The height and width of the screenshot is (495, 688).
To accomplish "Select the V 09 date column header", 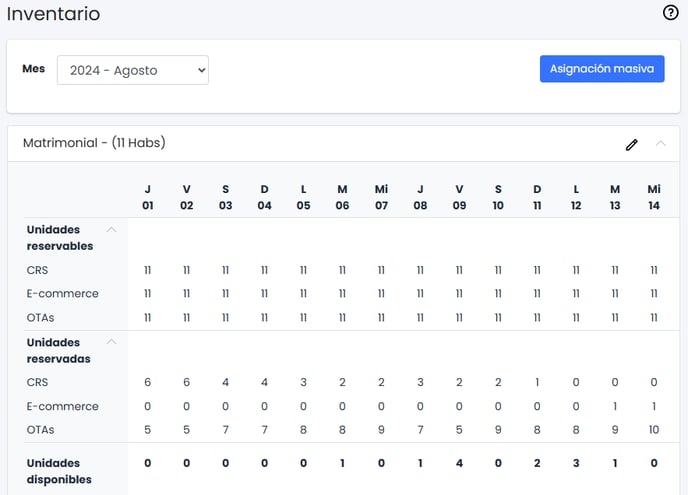I will click(x=459, y=197).
